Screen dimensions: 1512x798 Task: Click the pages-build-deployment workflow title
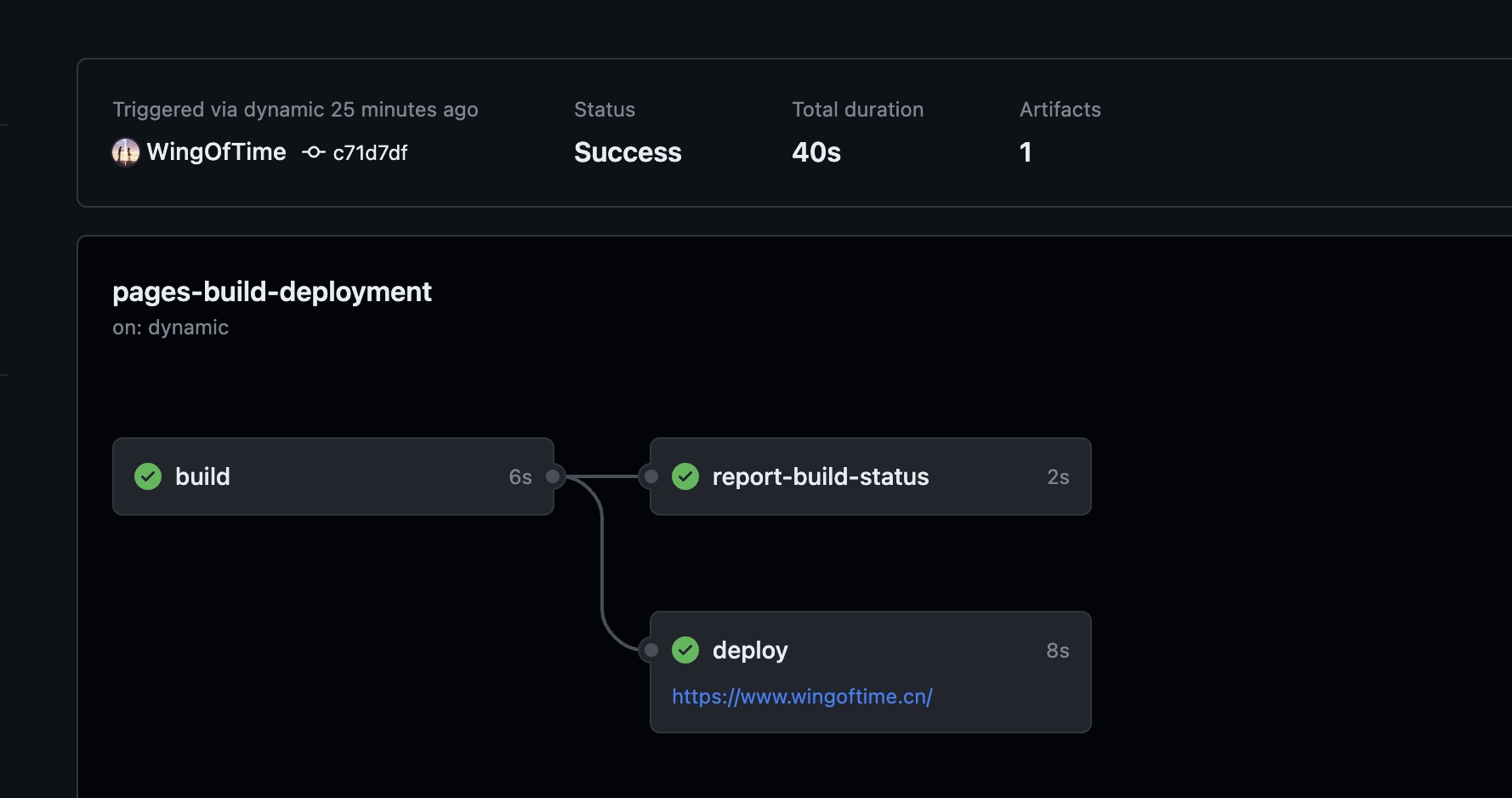pyautogui.click(x=272, y=293)
